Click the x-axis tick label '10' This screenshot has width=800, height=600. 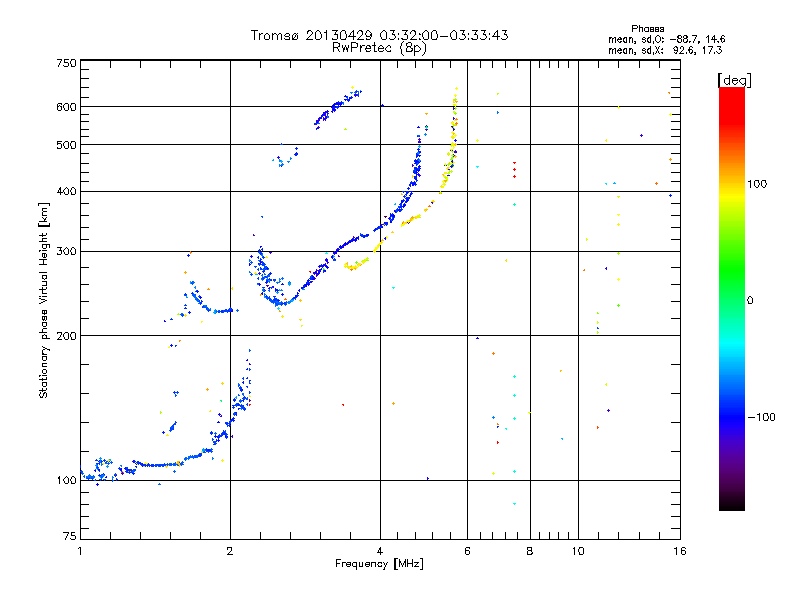[578, 551]
